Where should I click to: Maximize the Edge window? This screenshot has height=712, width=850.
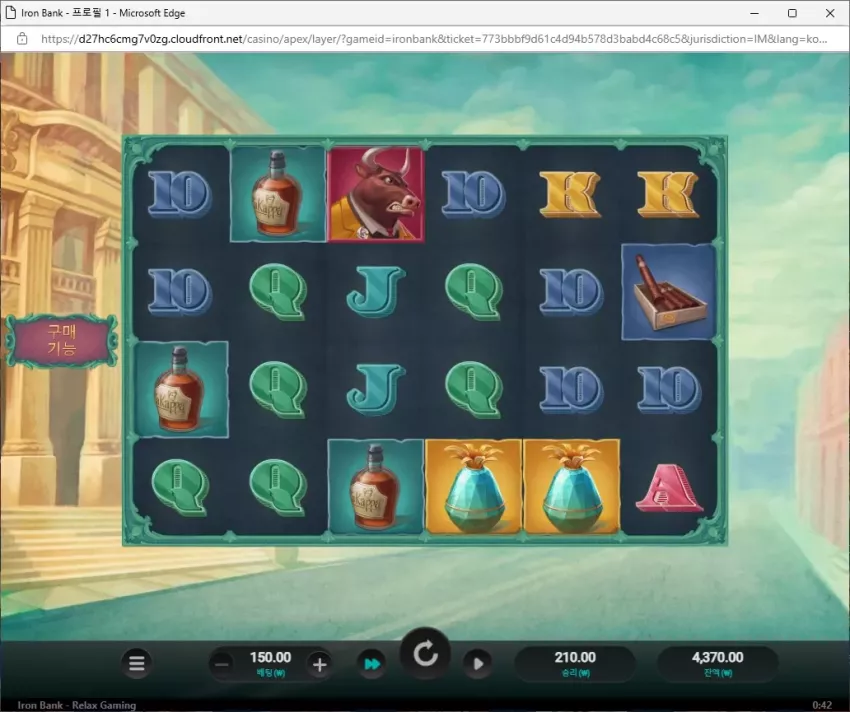[x=792, y=13]
